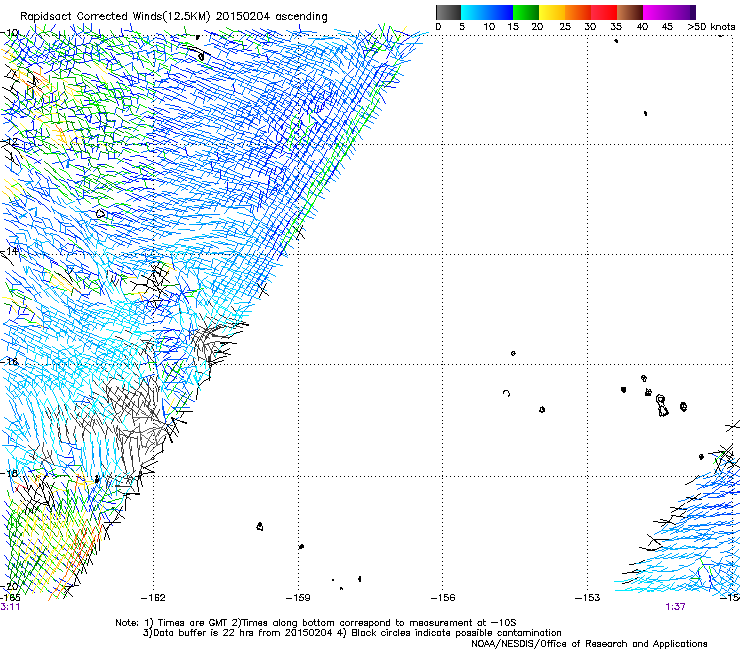Click the -18 latitude label
The width and height of the screenshot is (740, 650).
click(9, 473)
